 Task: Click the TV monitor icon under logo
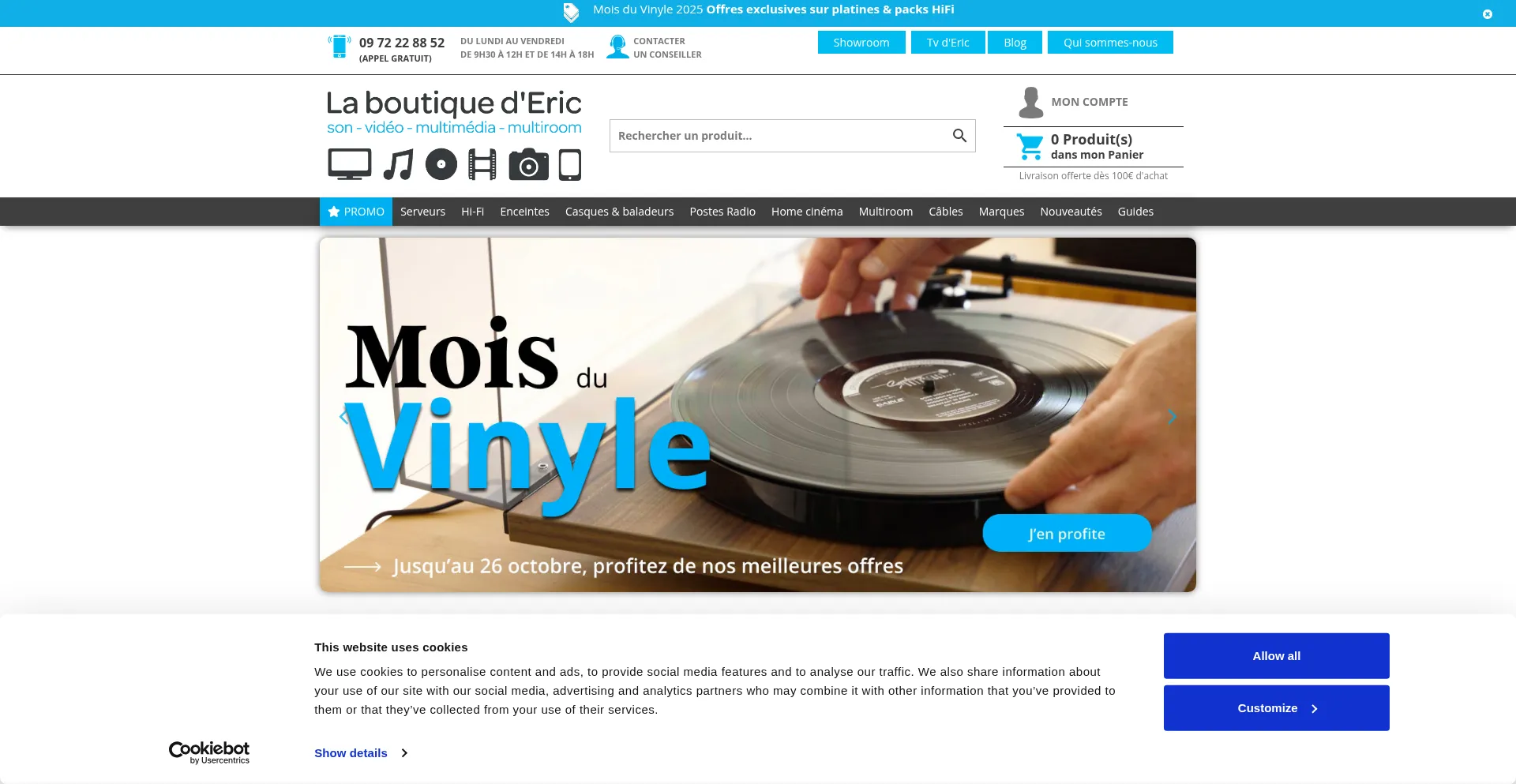point(350,164)
